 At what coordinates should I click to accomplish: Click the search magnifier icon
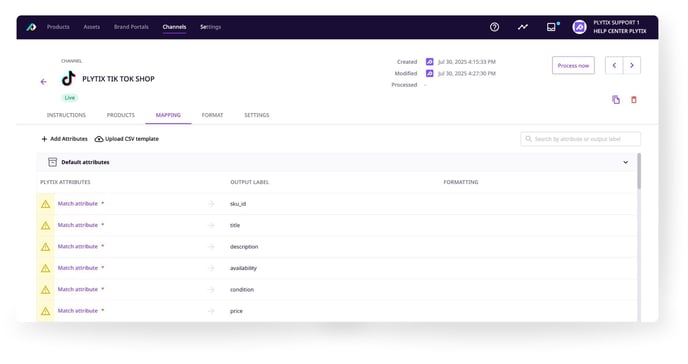tap(528, 139)
